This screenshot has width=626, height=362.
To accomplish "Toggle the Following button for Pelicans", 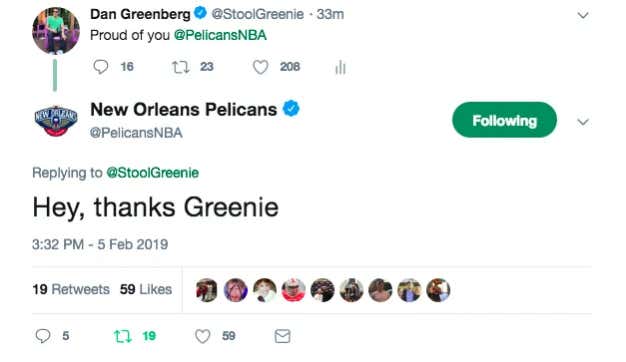I will click(x=504, y=120).
